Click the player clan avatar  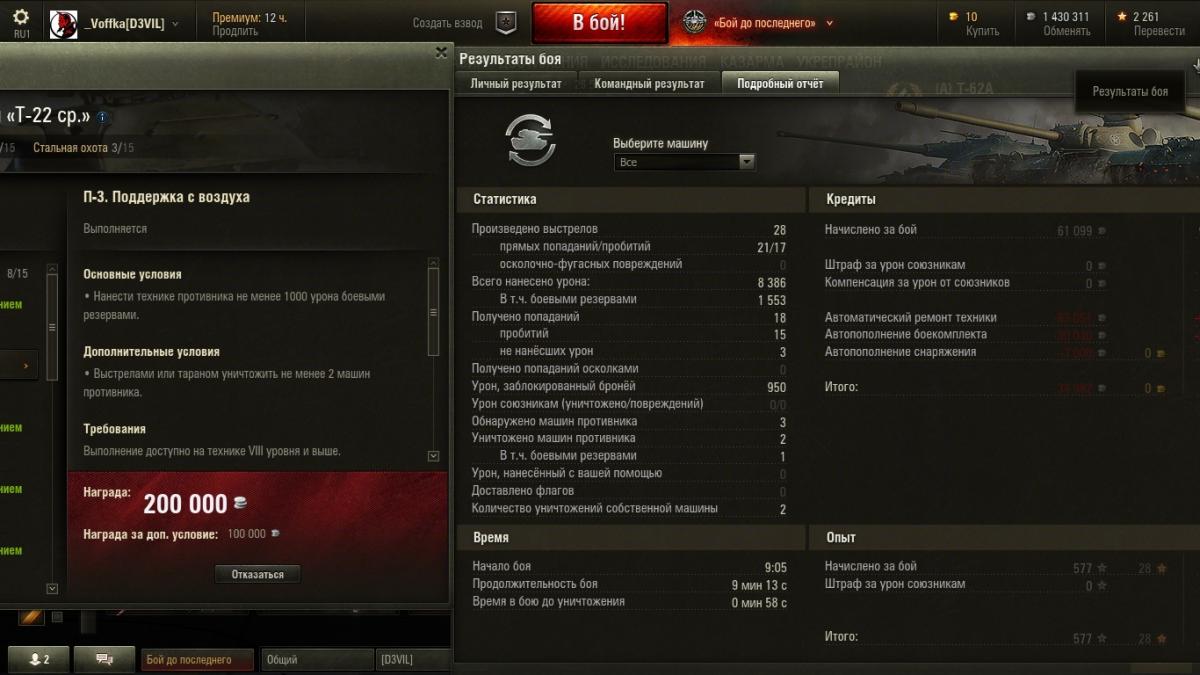click(63, 23)
